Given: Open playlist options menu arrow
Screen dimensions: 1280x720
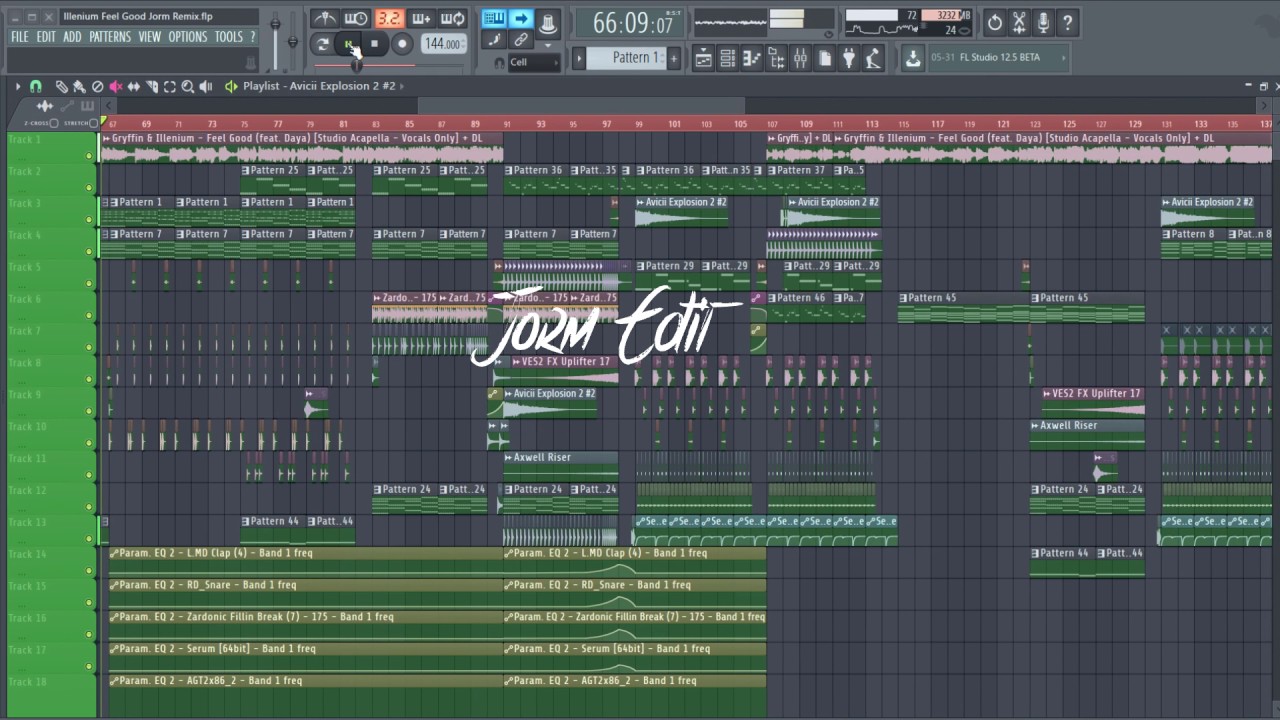Looking at the screenshot, I should 17,87.
